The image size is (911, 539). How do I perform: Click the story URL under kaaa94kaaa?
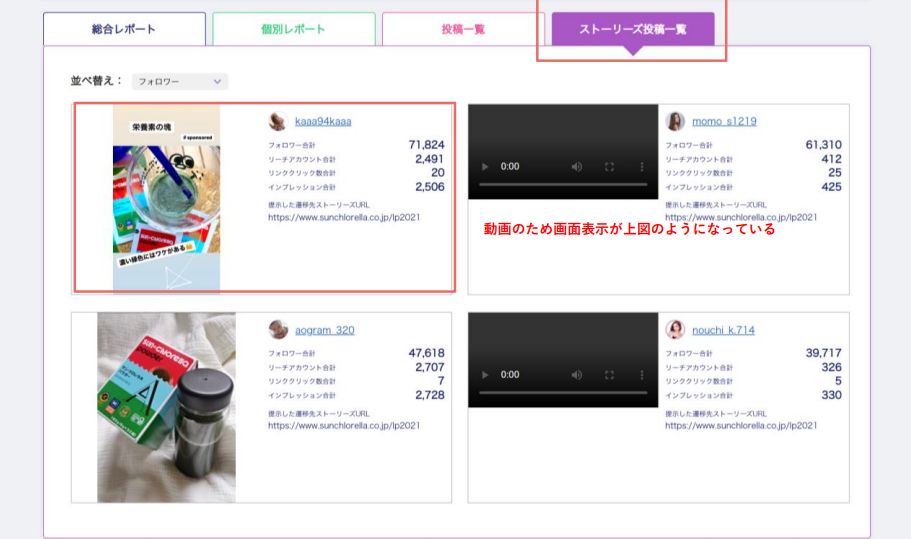[344, 217]
